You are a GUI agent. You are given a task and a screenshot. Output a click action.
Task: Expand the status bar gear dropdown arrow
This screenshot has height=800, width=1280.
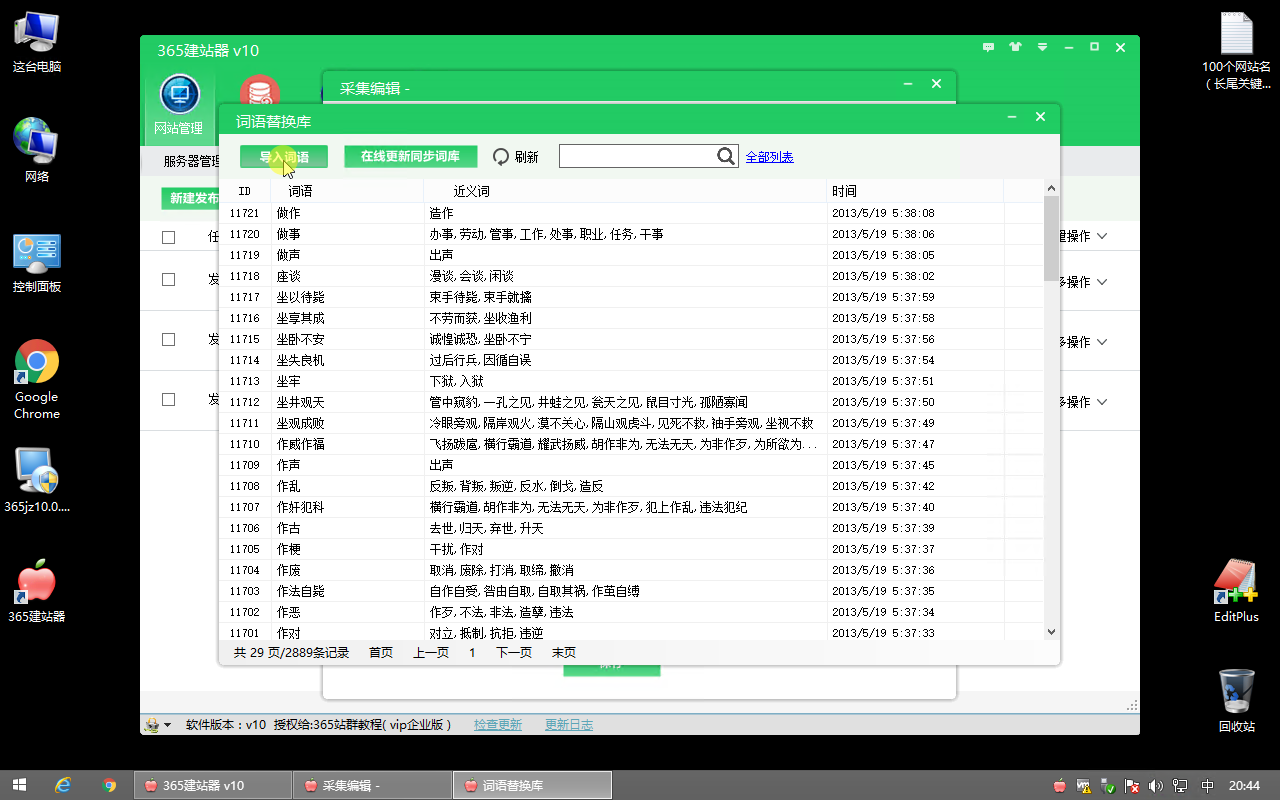point(167,725)
